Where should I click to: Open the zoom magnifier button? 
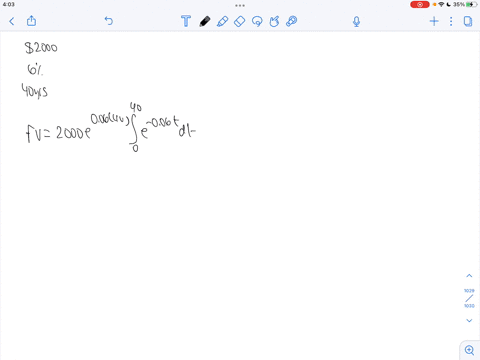coord(470,350)
